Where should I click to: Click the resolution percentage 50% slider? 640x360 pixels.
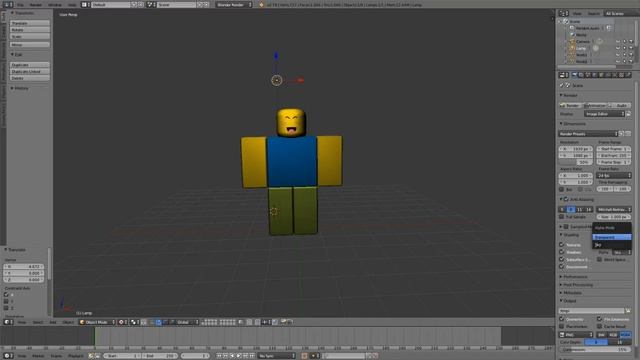pyautogui.click(x=576, y=162)
